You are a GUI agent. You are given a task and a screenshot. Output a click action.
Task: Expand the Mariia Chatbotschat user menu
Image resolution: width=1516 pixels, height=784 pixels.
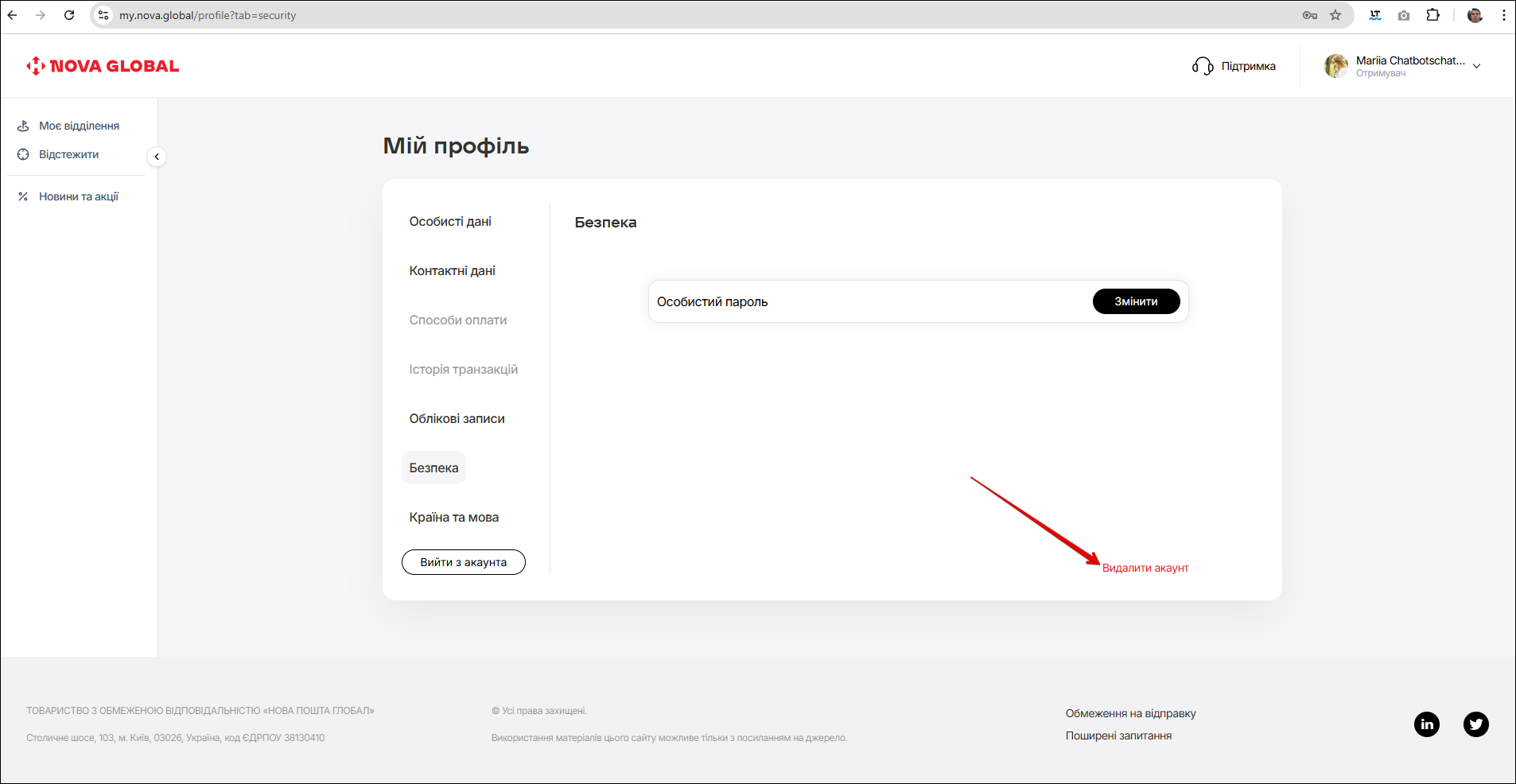tap(1476, 66)
